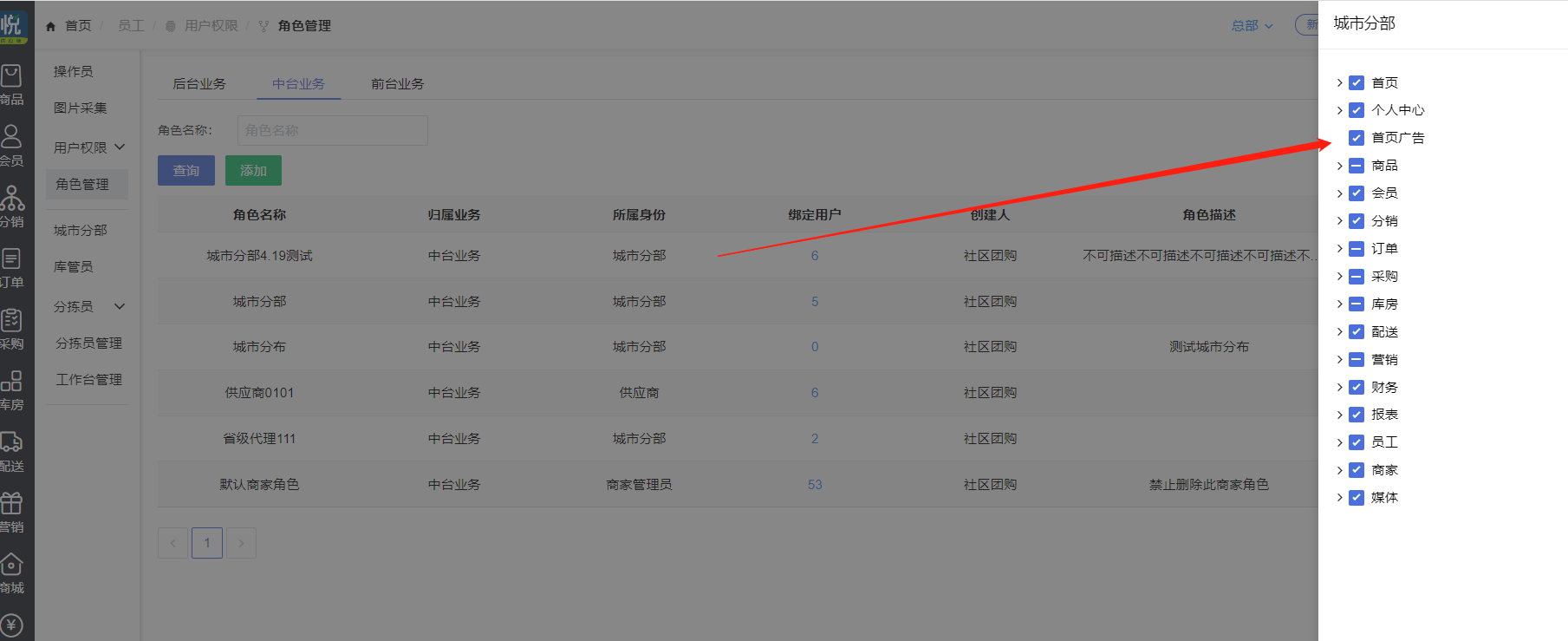
Task: Uncheck the 首页广告 checkbox
Action: coord(1357,138)
